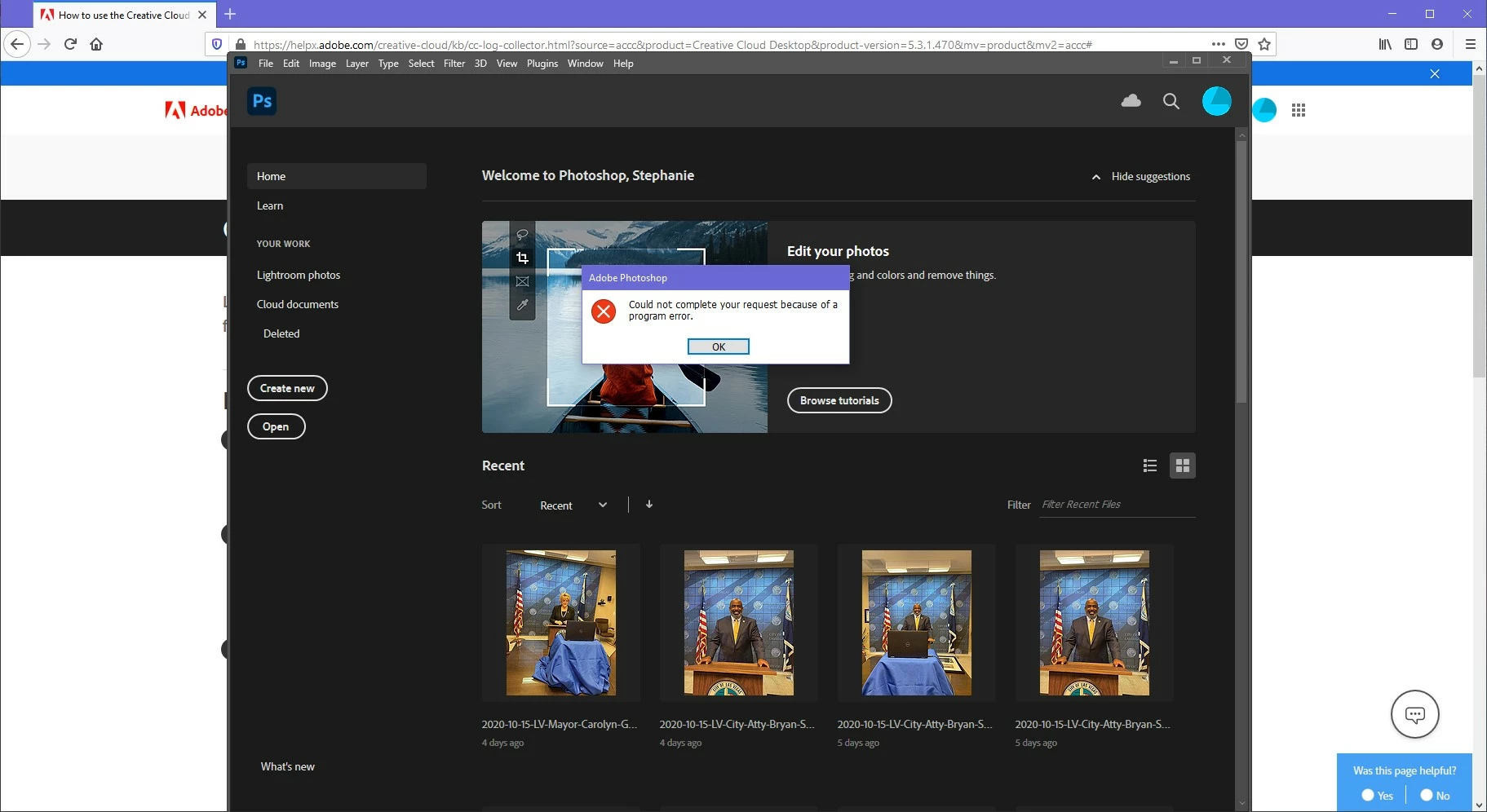Image resolution: width=1487 pixels, height=812 pixels.
Task: Select the lasso tool icon in tutorial preview
Action: point(522,235)
